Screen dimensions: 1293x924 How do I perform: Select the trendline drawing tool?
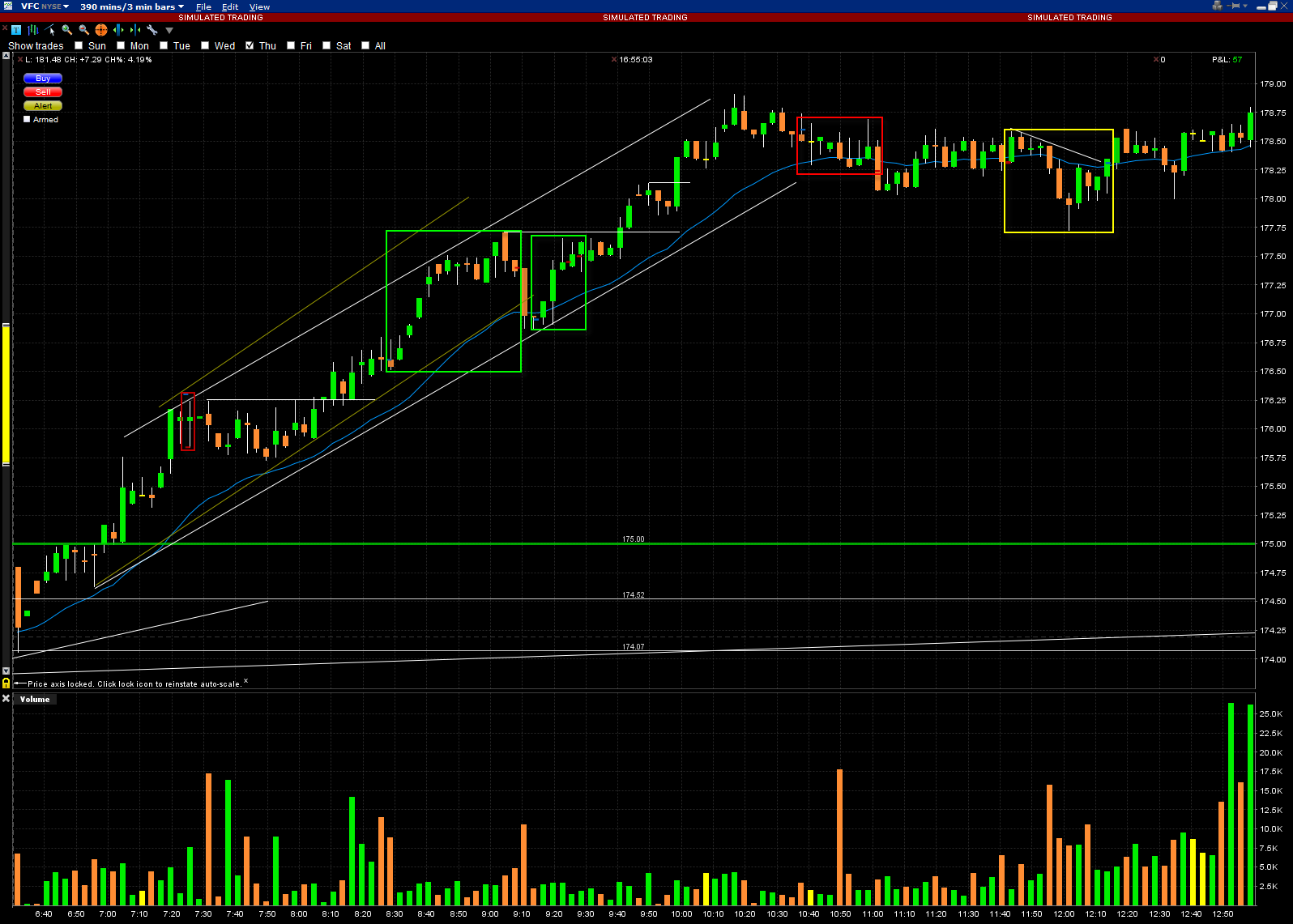pyautogui.click(x=50, y=30)
